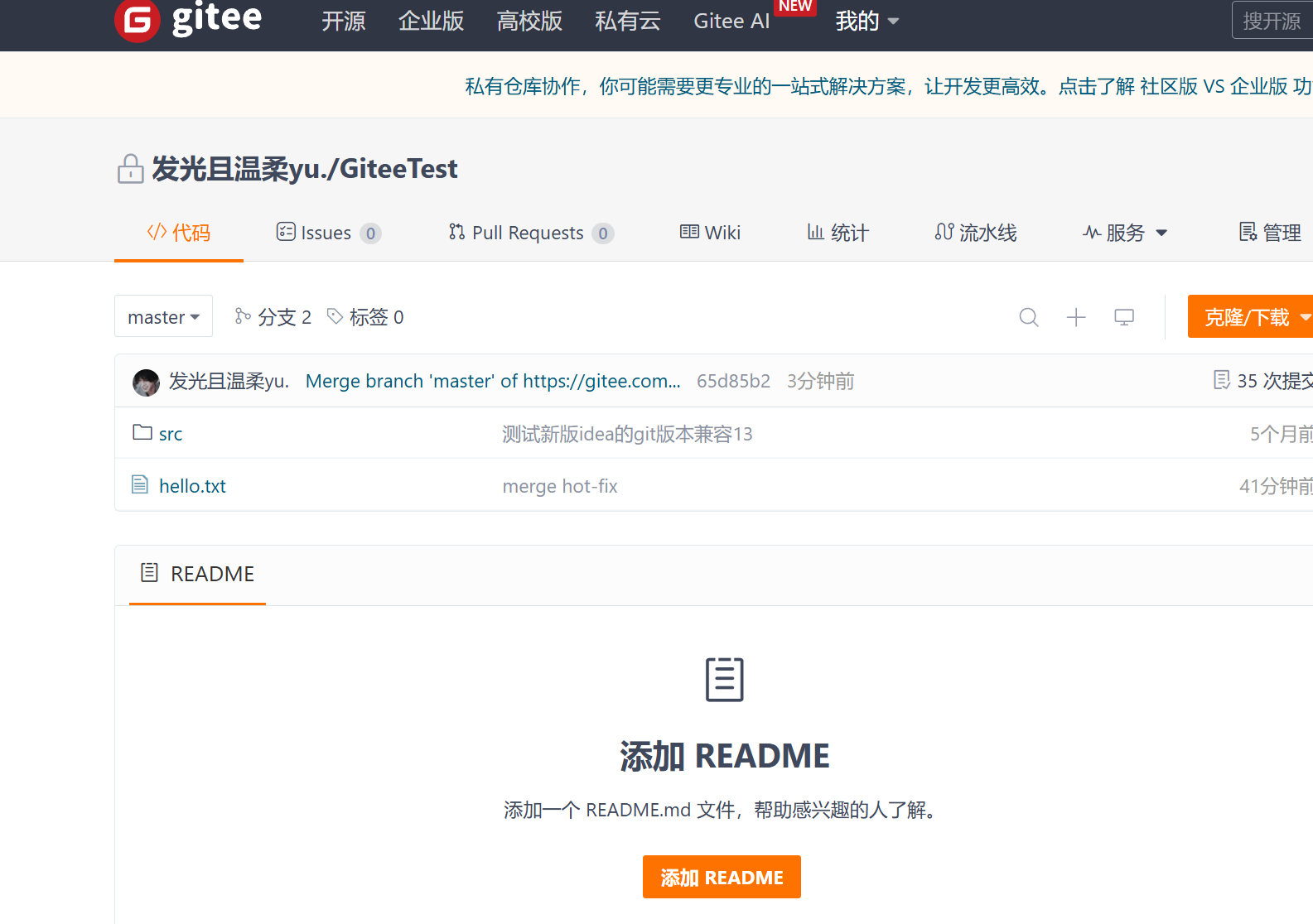Expand the 服务 services dropdown
The width and height of the screenshot is (1313, 924).
tap(1125, 233)
